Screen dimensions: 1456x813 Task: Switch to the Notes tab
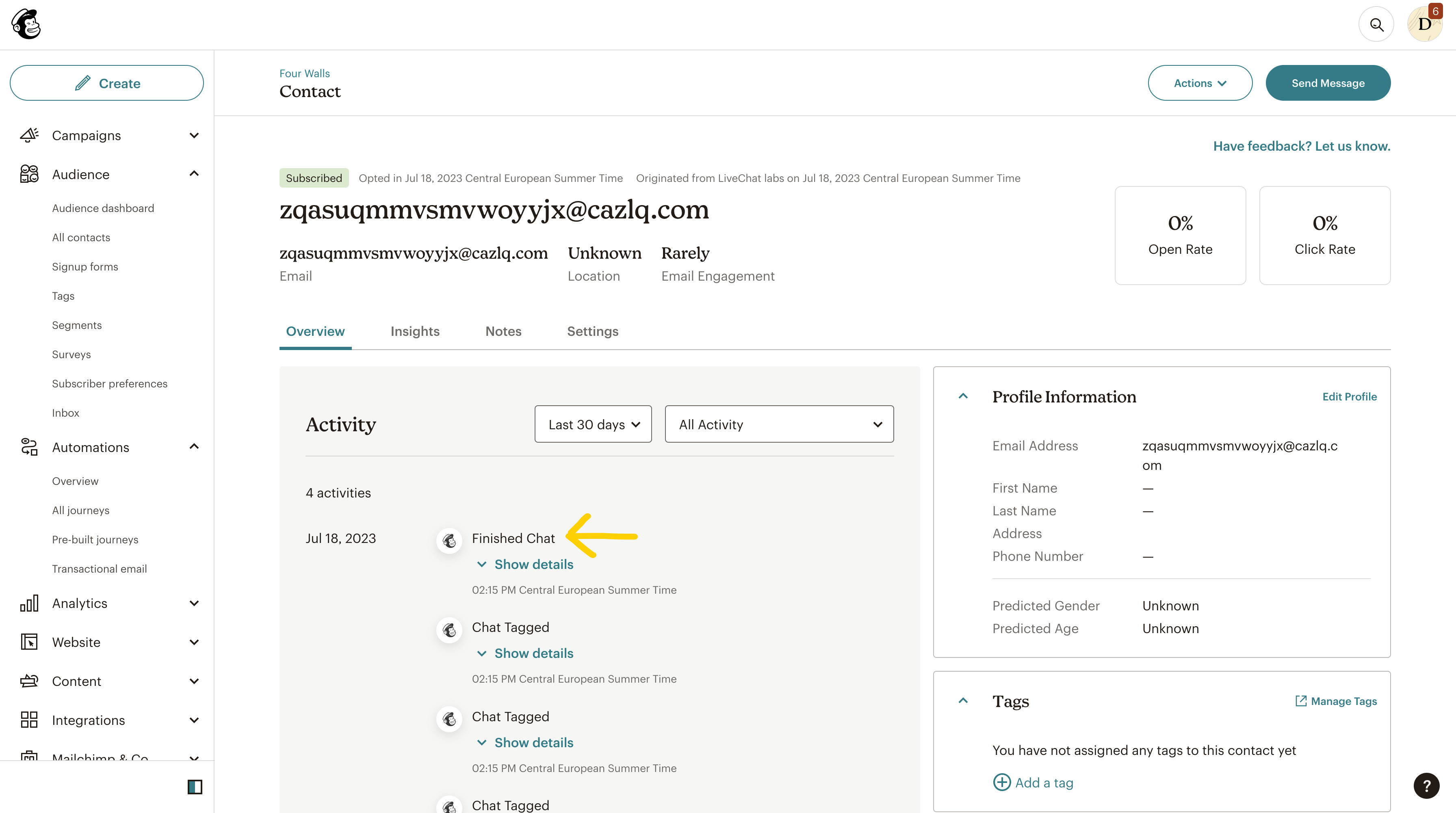pyautogui.click(x=503, y=331)
